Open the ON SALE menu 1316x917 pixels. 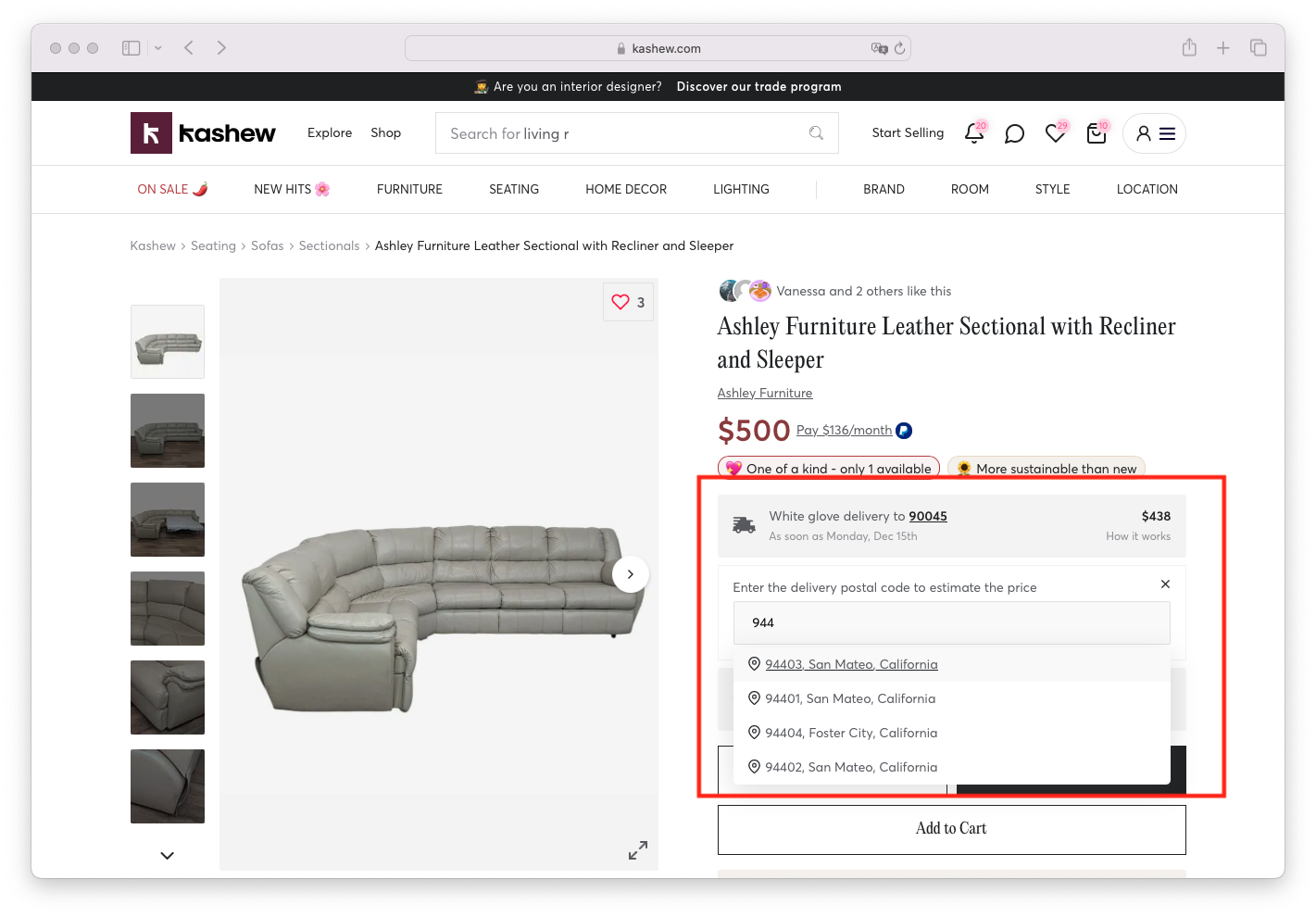173,189
